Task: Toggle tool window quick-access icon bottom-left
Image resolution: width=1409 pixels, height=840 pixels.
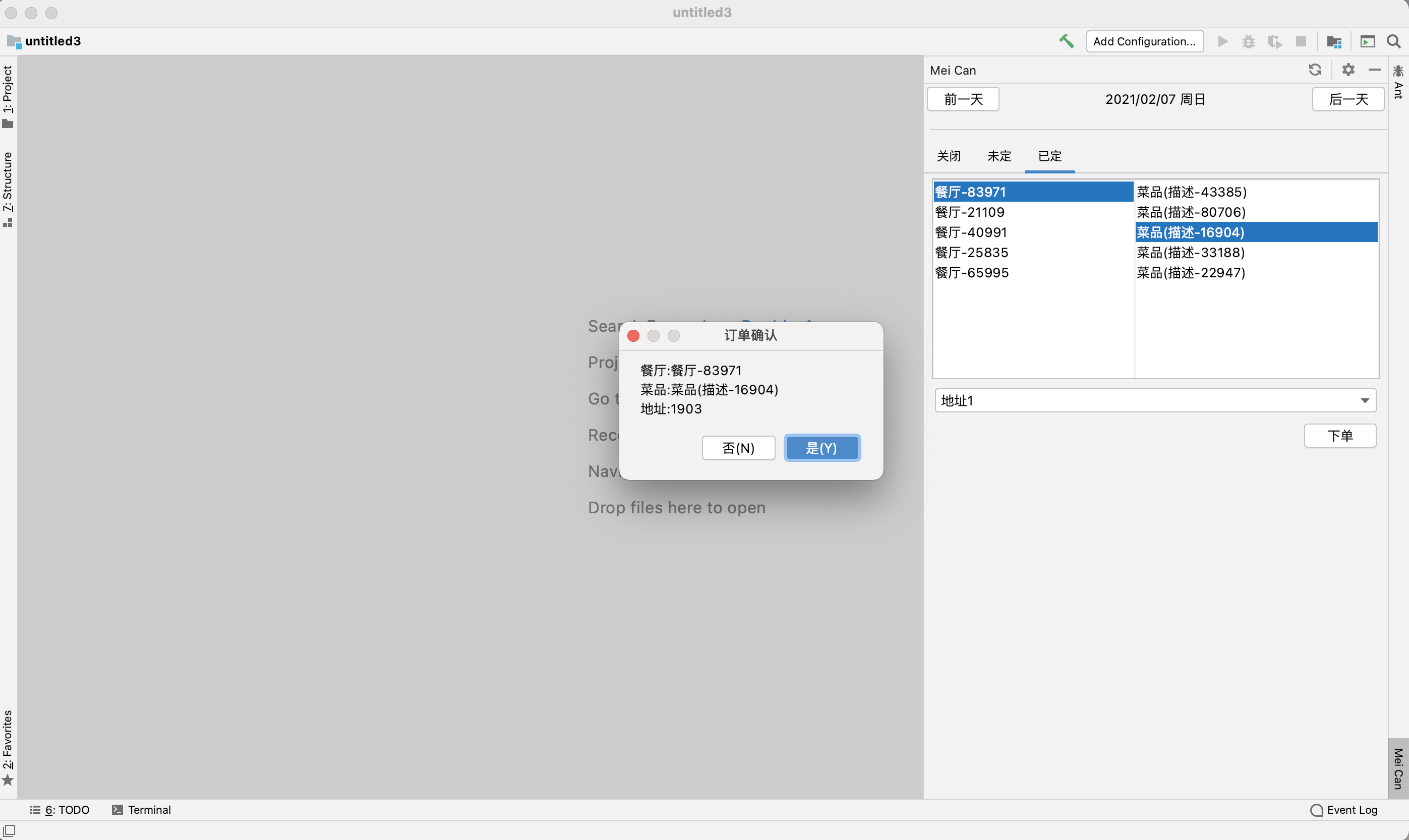Action: click(x=9, y=830)
